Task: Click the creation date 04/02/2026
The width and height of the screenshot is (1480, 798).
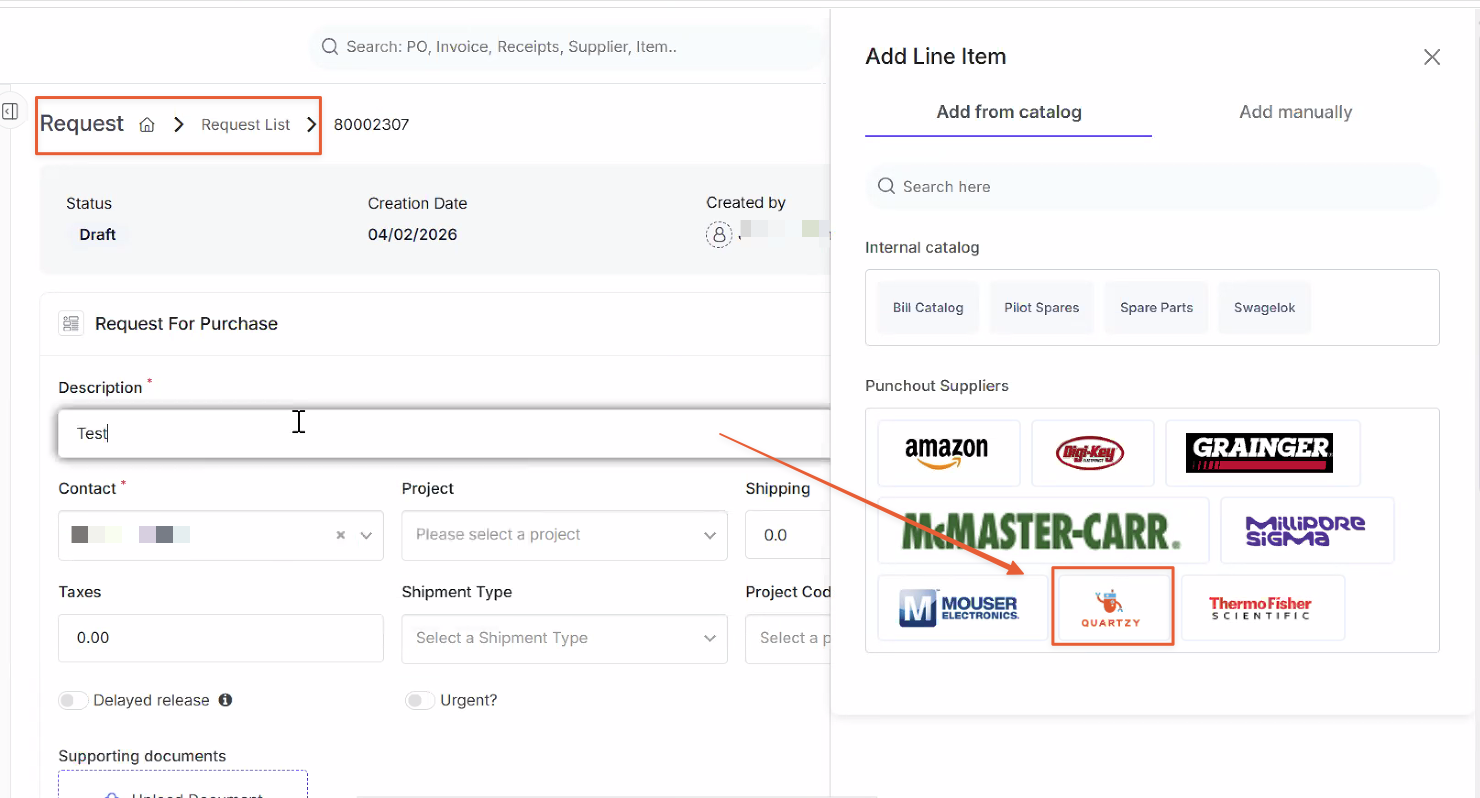Action: click(413, 235)
